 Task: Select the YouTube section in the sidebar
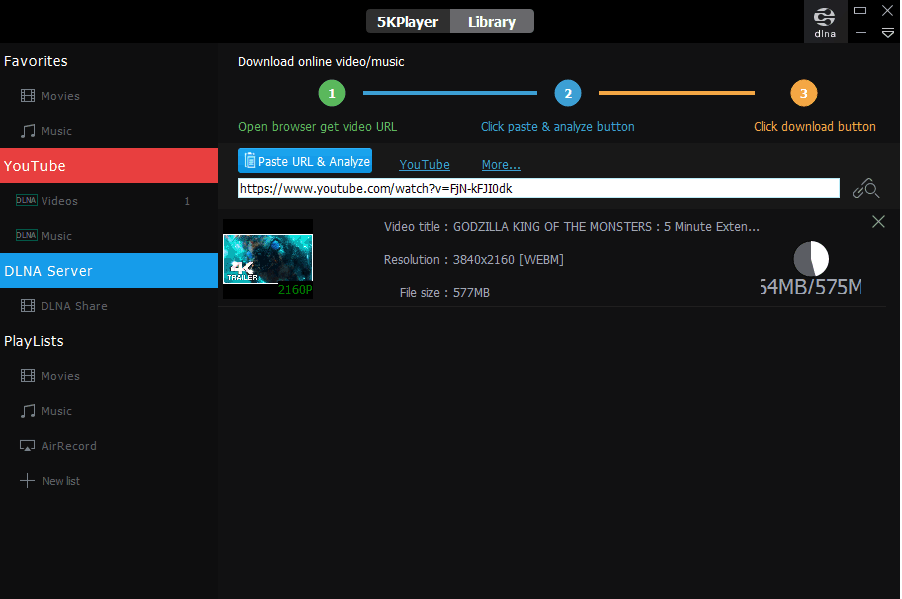point(109,166)
